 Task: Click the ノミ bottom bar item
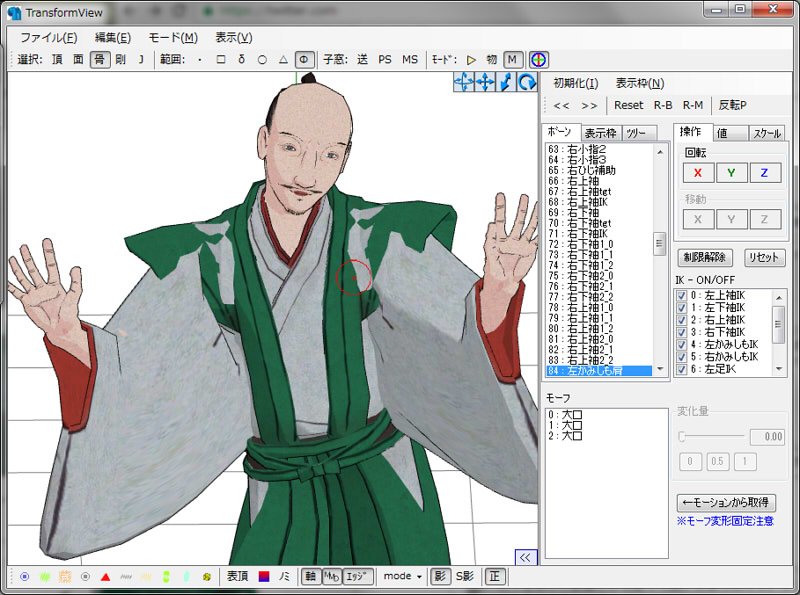[285, 577]
